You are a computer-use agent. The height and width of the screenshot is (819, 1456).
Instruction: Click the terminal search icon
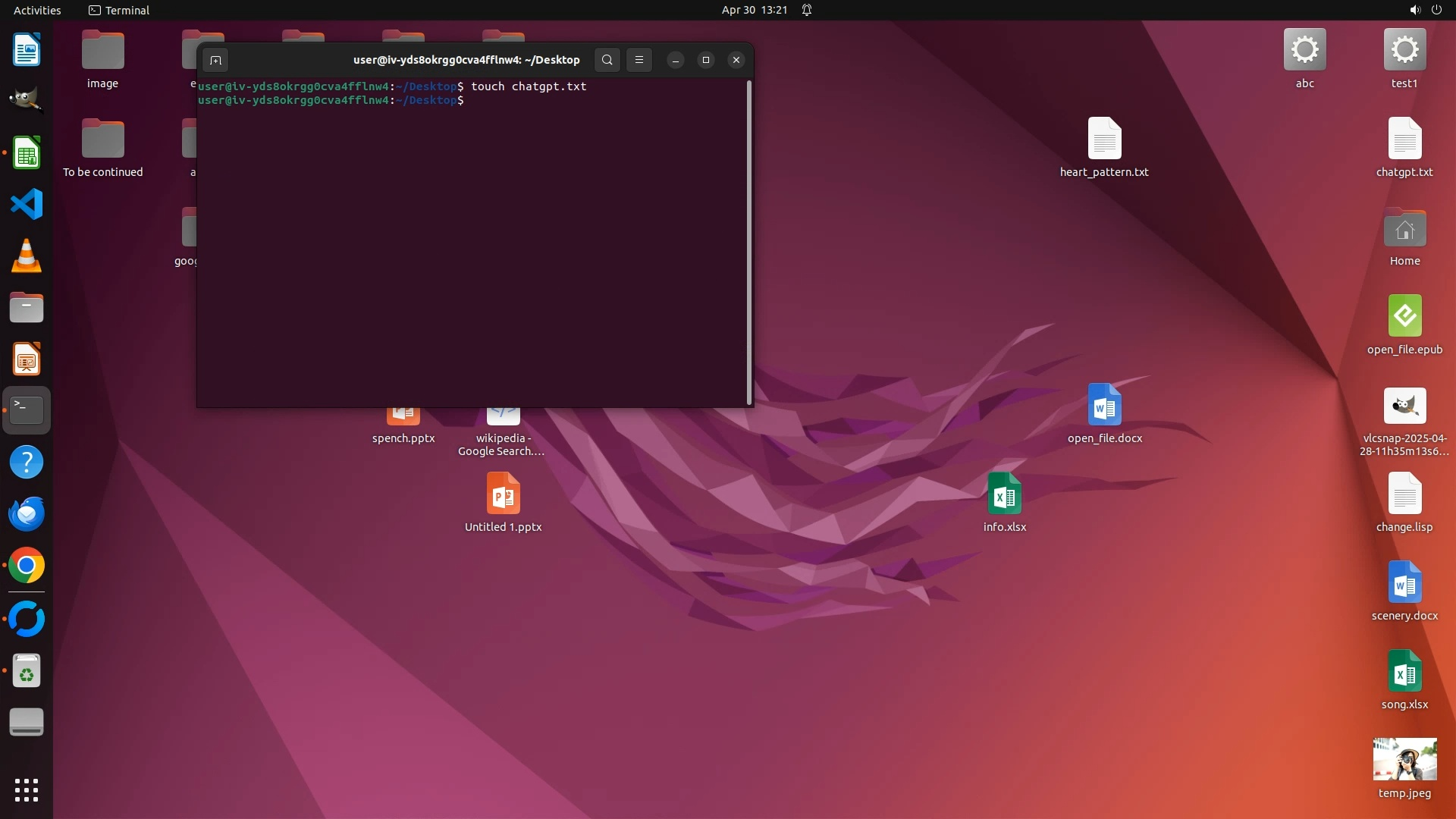[607, 60]
